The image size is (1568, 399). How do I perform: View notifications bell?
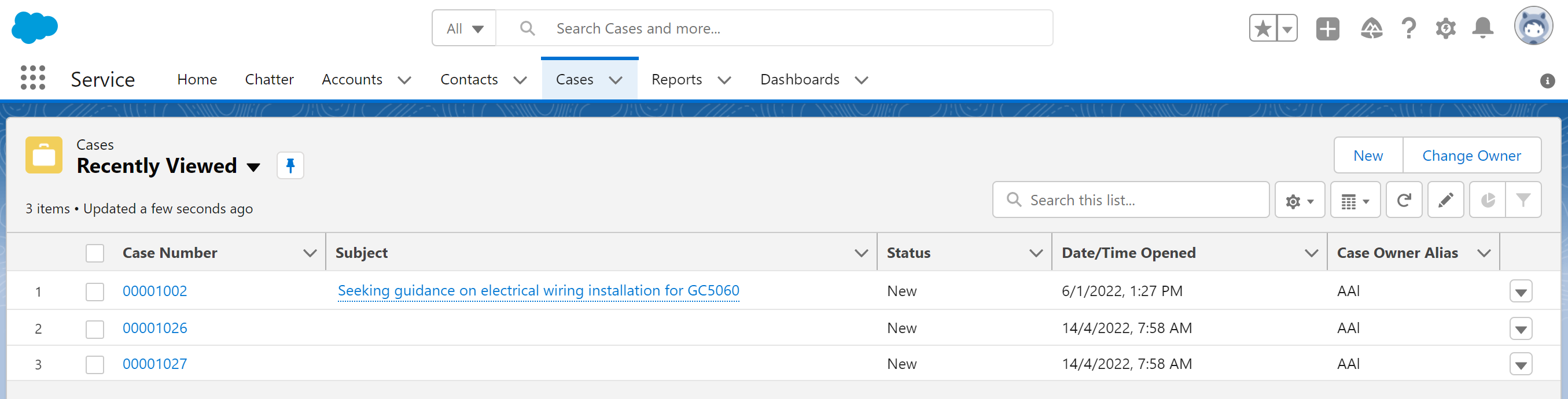(x=1483, y=28)
